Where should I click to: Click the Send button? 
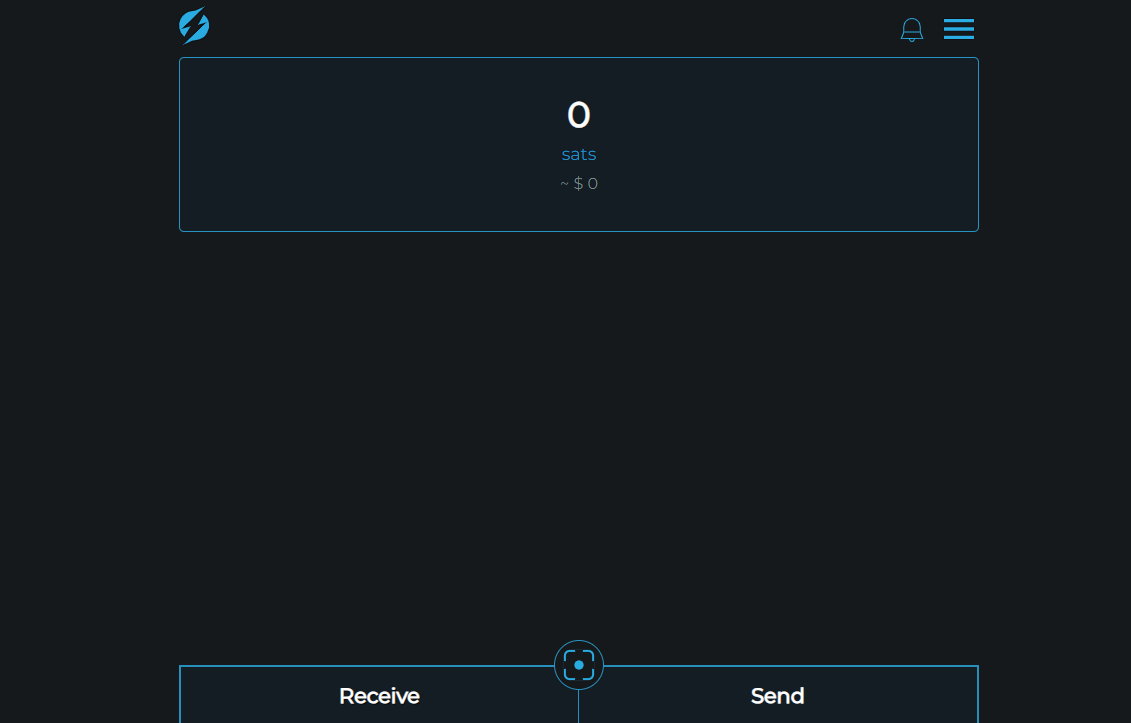777,696
